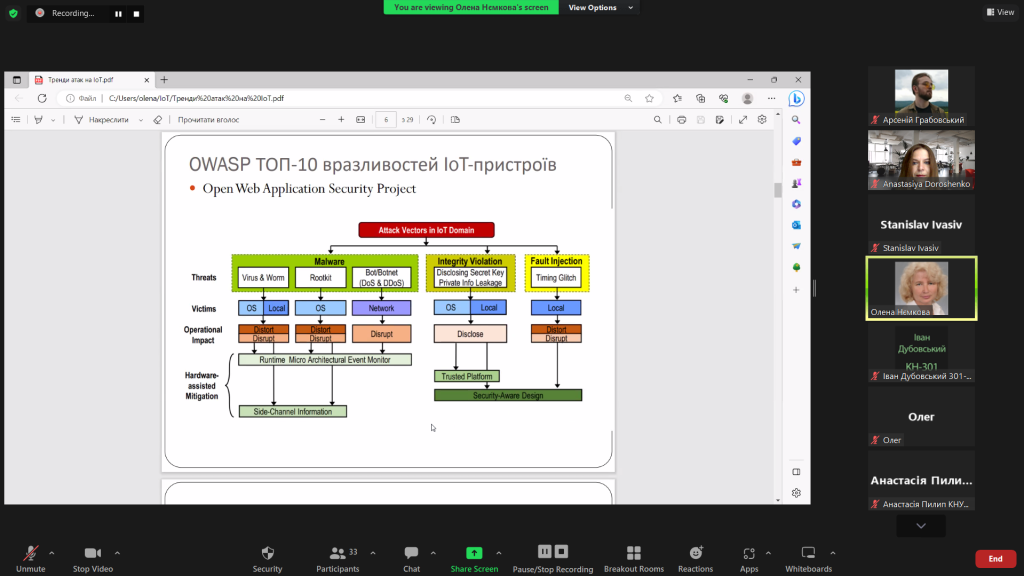Toggle the page view layout icon
The height and width of the screenshot is (576, 1024).
pyautogui.click(x=455, y=120)
